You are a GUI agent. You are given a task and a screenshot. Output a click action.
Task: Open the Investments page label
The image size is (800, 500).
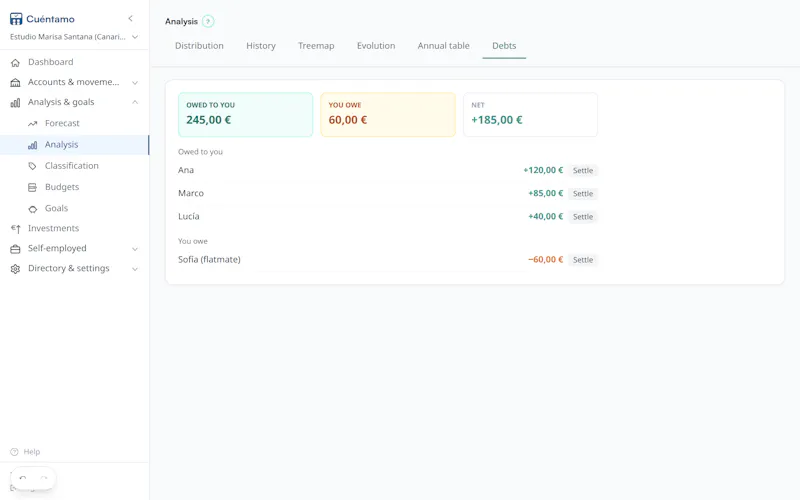pos(53,228)
